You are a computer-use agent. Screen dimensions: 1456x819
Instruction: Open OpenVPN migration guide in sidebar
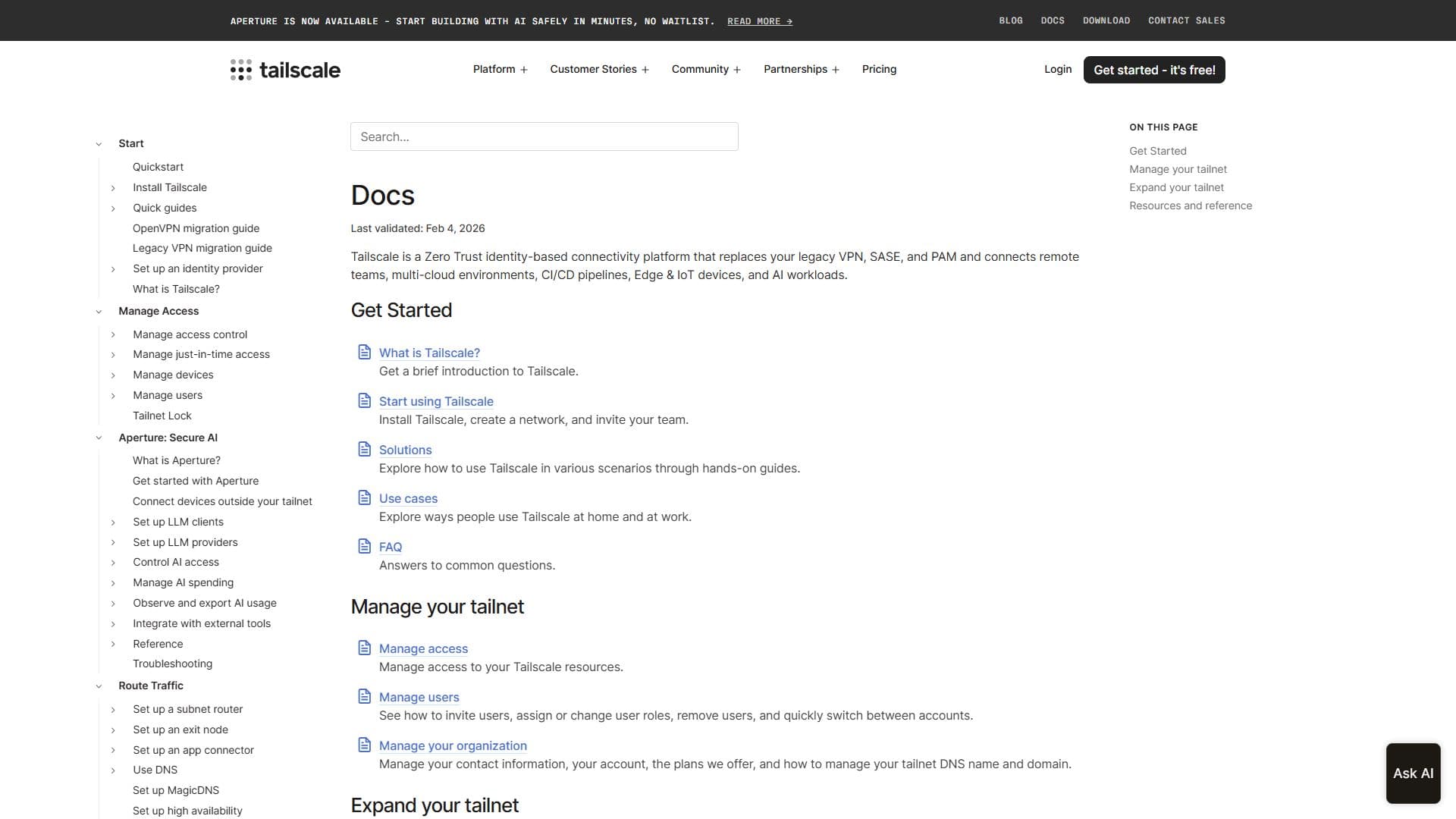coord(196,228)
